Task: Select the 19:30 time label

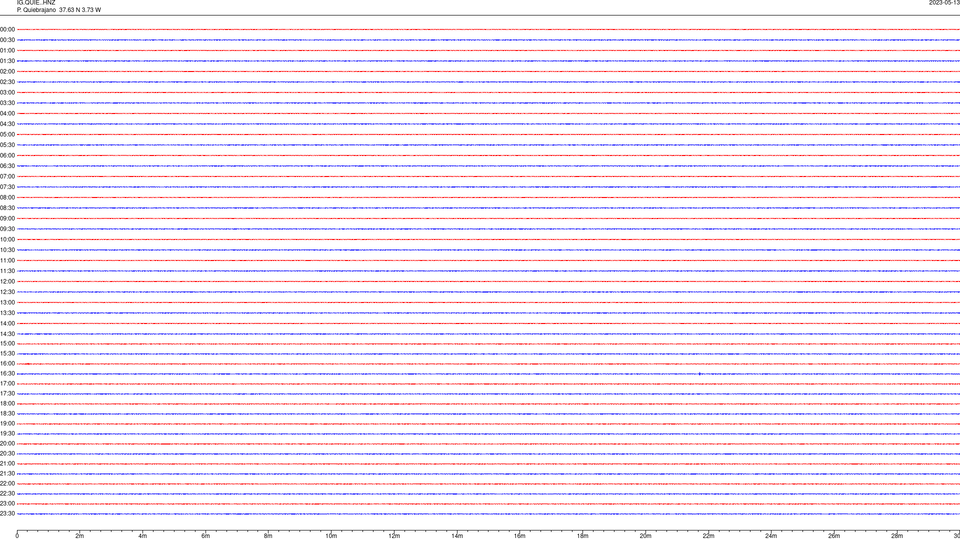Action: click(x=7, y=433)
